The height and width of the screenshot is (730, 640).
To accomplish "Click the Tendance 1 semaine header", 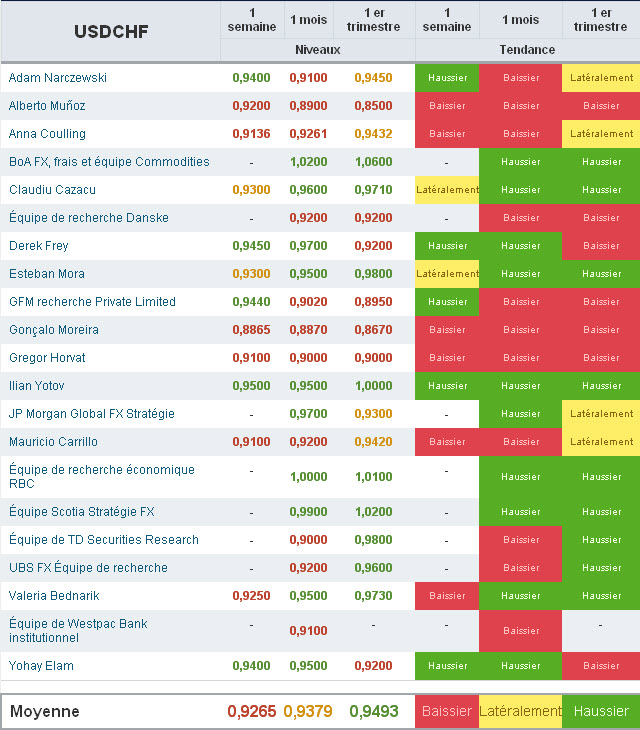I will 447,20.
